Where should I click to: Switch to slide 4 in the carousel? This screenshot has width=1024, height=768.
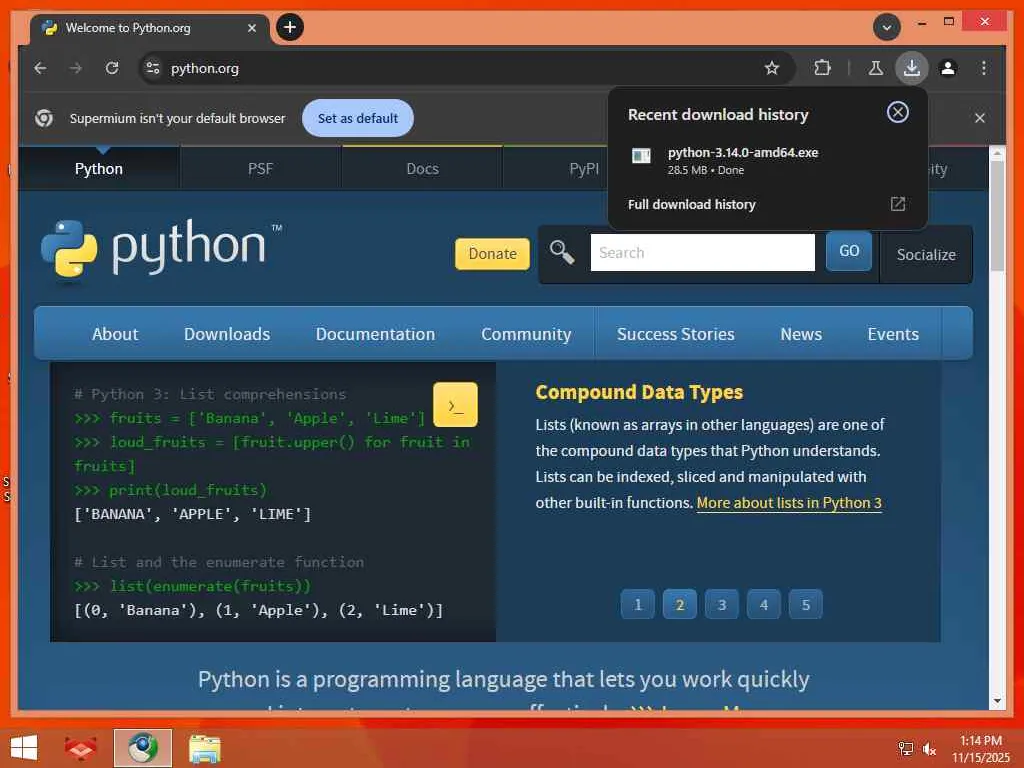point(763,605)
